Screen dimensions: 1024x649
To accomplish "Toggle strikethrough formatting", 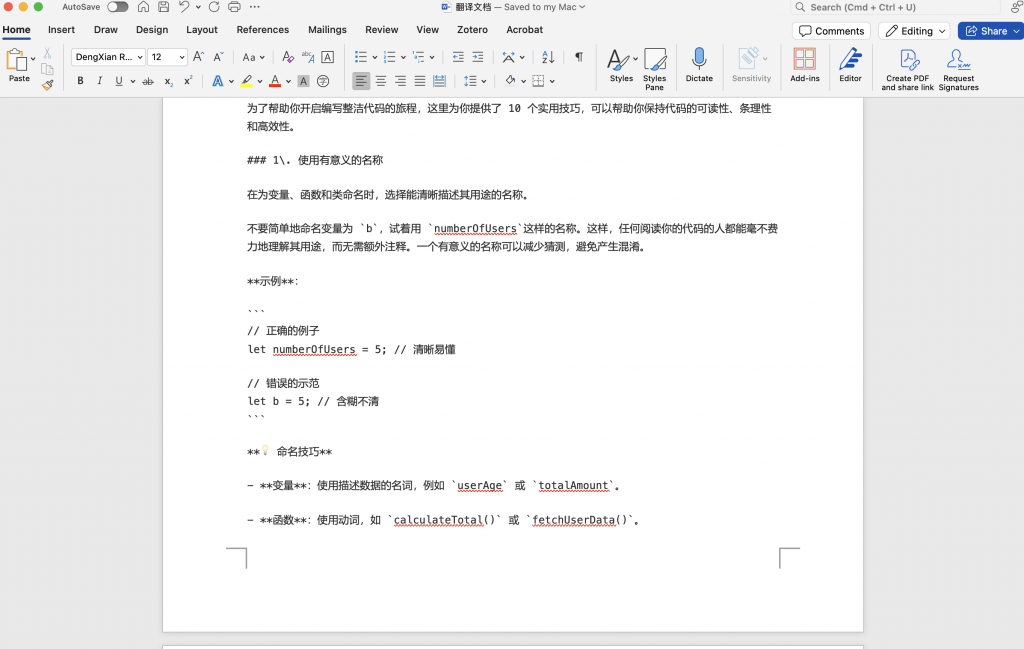I will [148, 81].
